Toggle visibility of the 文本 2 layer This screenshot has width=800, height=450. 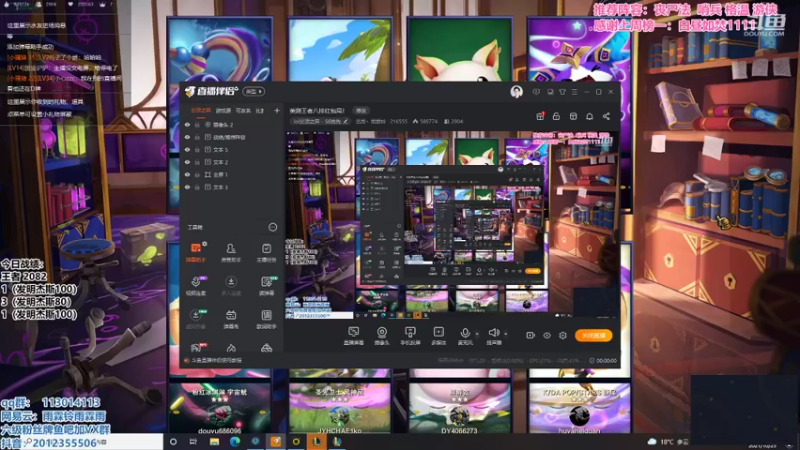pos(187,162)
